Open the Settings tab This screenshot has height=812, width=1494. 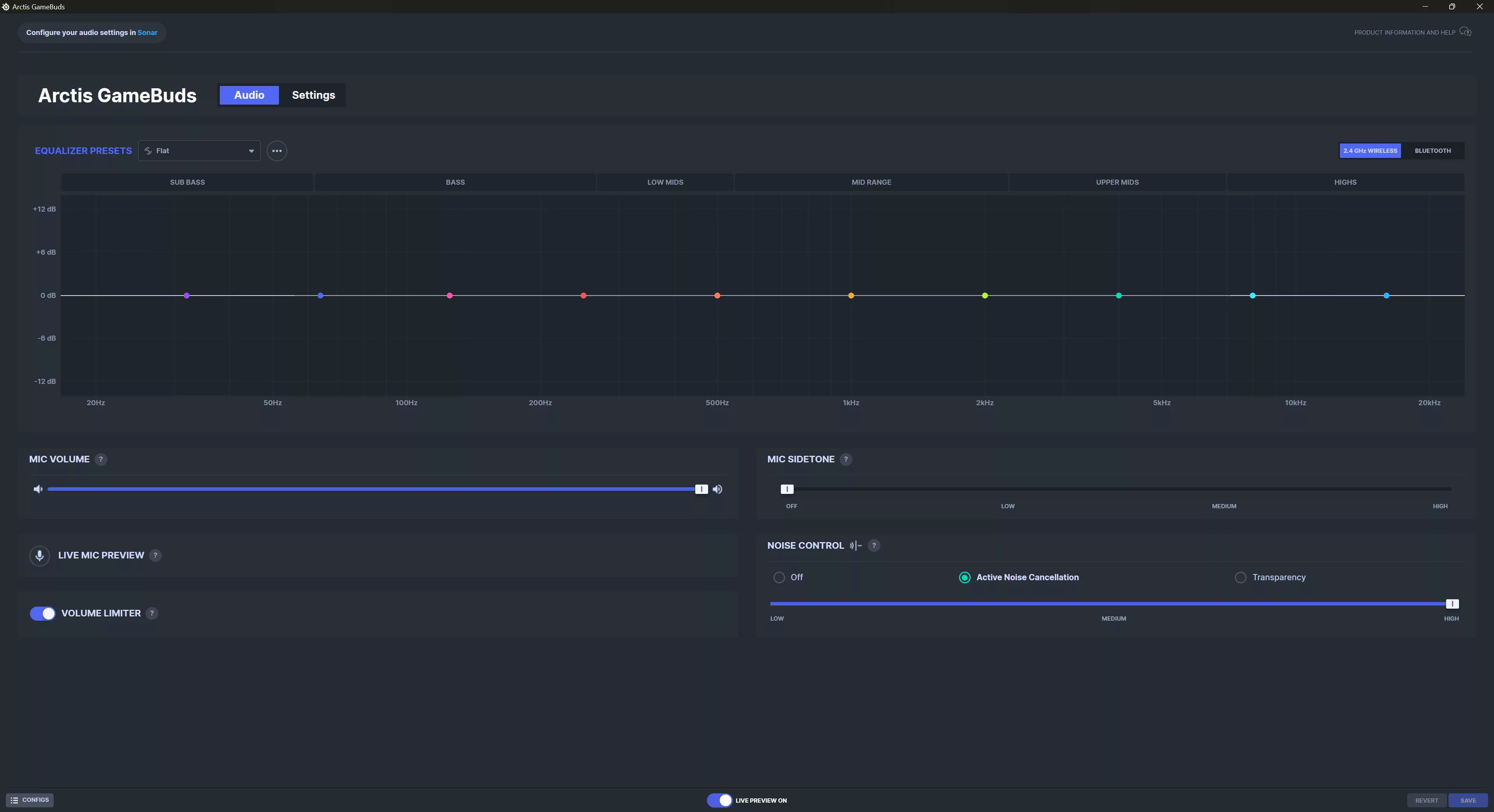pos(313,95)
